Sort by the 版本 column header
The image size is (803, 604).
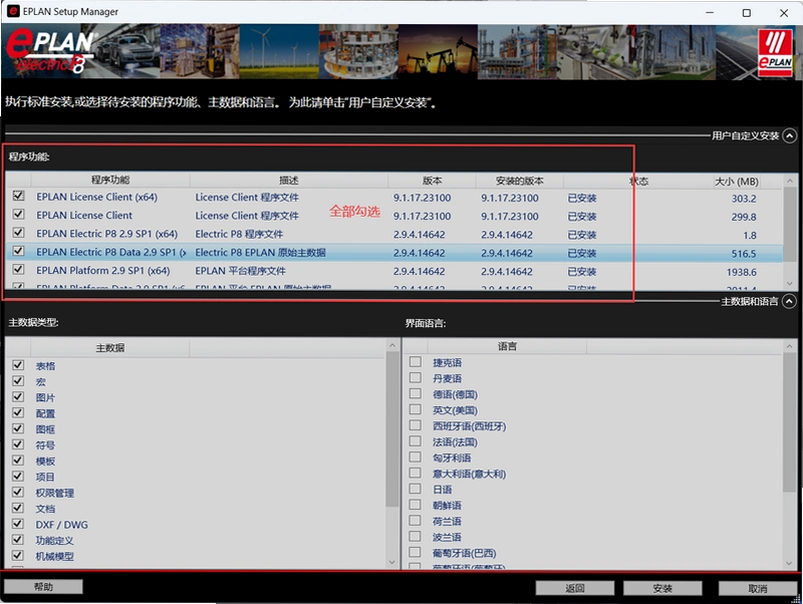pyautogui.click(x=432, y=181)
